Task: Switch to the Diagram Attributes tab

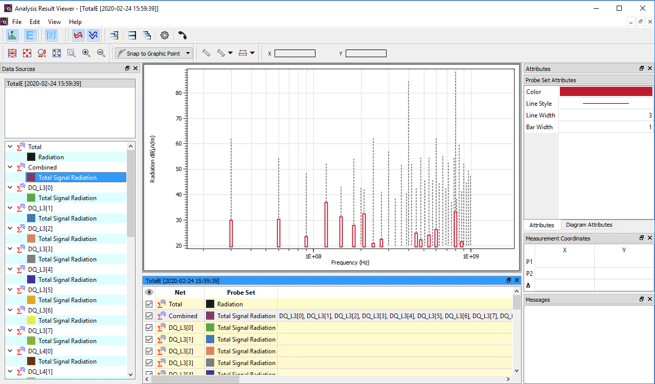Action: [589, 225]
